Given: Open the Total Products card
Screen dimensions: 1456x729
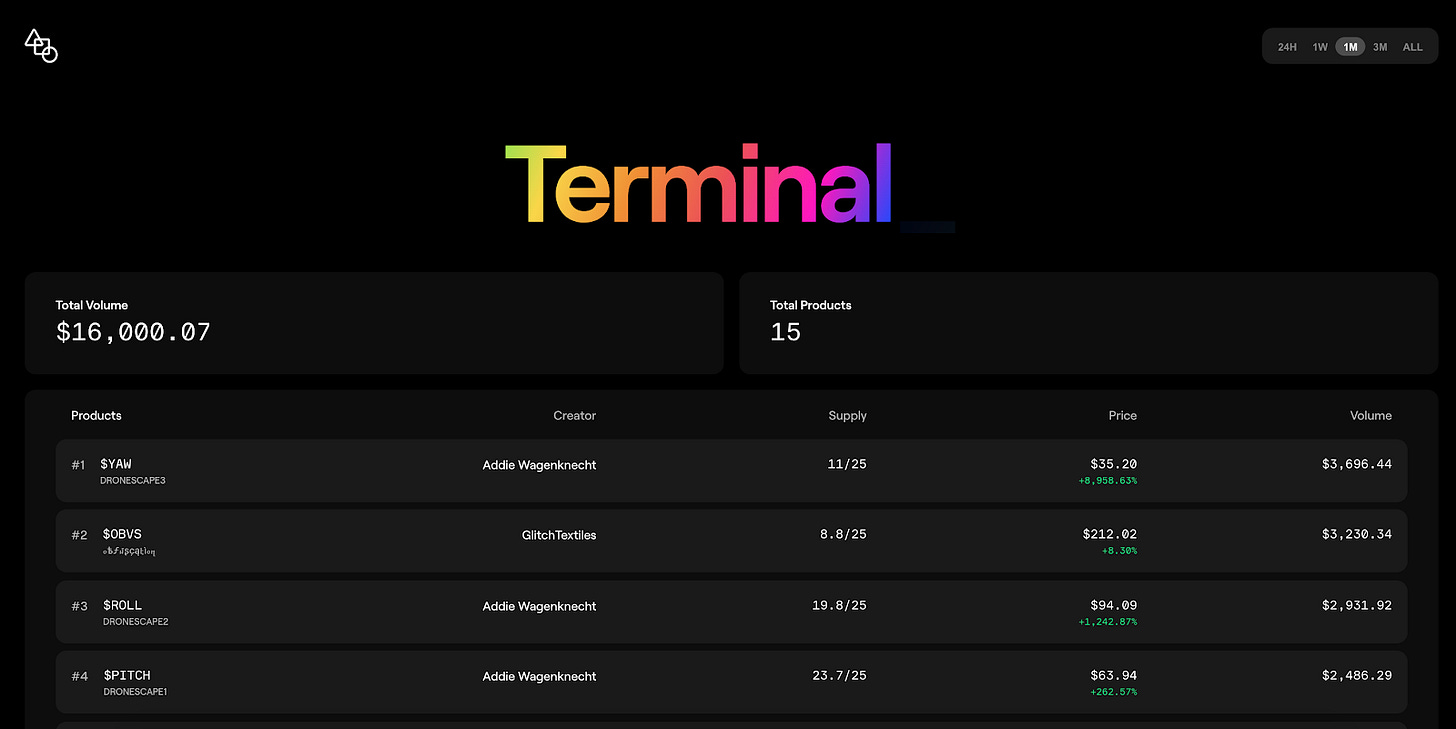Looking at the screenshot, I should (1088, 323).
